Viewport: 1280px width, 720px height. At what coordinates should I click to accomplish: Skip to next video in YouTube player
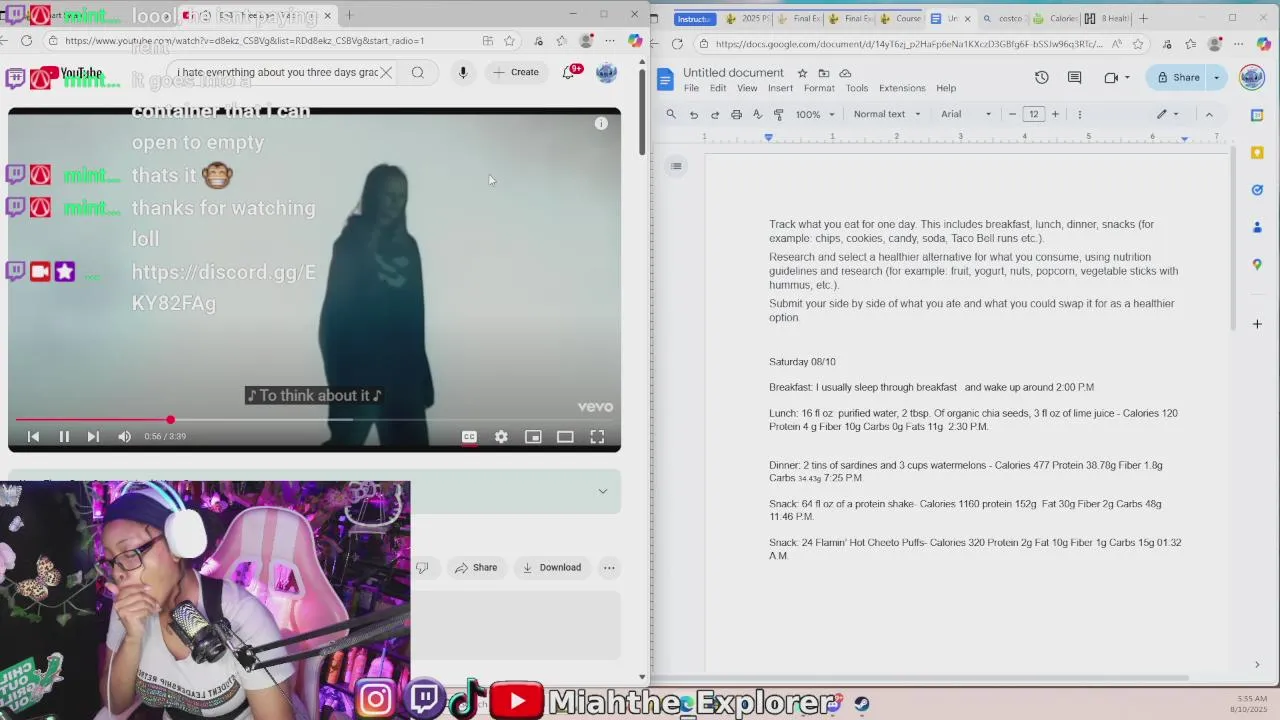click(x=93, y=436)
